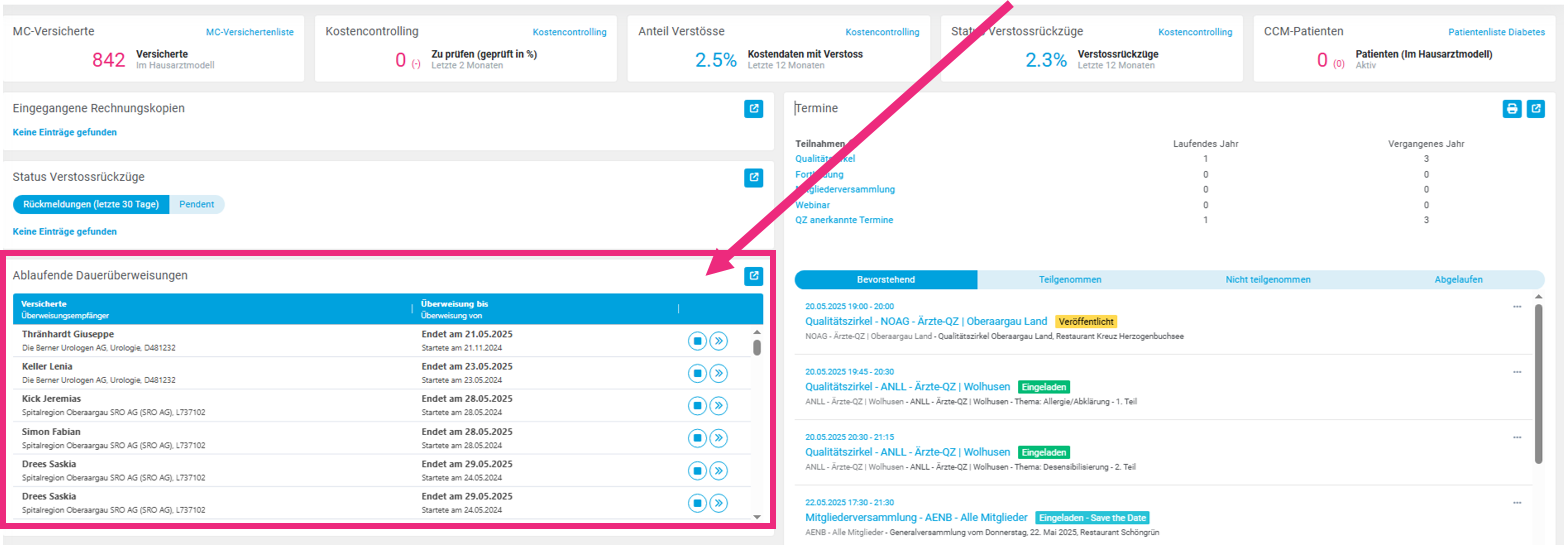Screen dimensions: 1564x545
Task: Open the MC-Versichertenliste link
Action: (250, 32)
